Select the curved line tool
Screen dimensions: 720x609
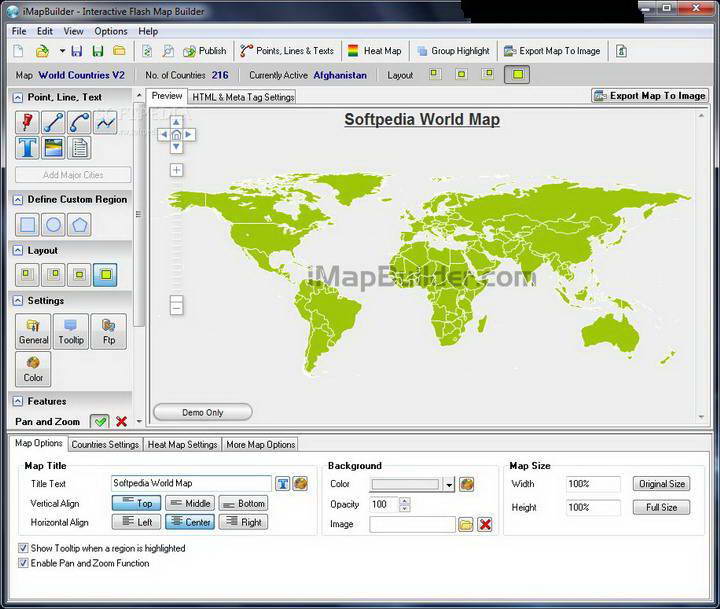tap(79, 122)
